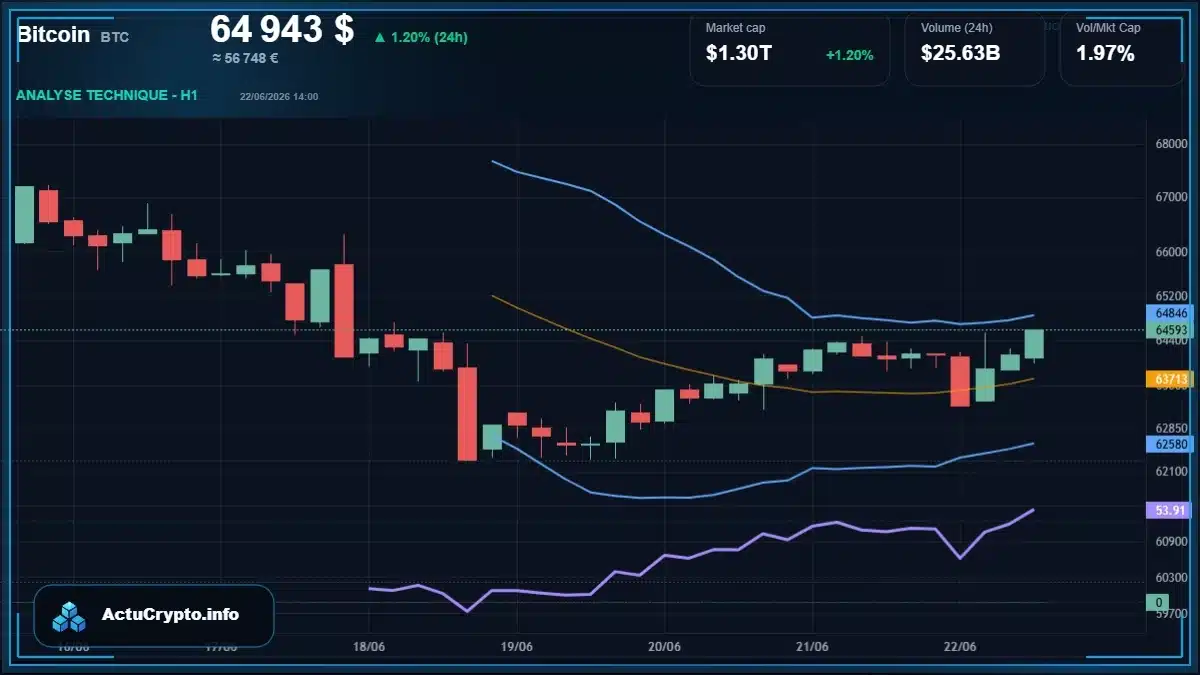Click the 64 943 $ price
Screen dimensions: 1200x675
click(282, 29)
